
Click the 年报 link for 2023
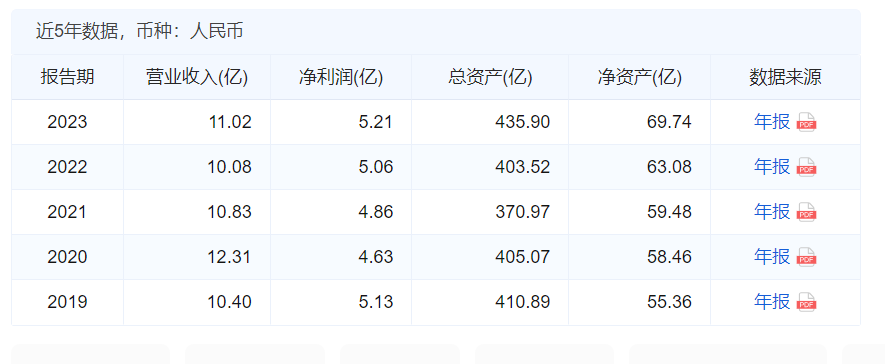(772, 121)
